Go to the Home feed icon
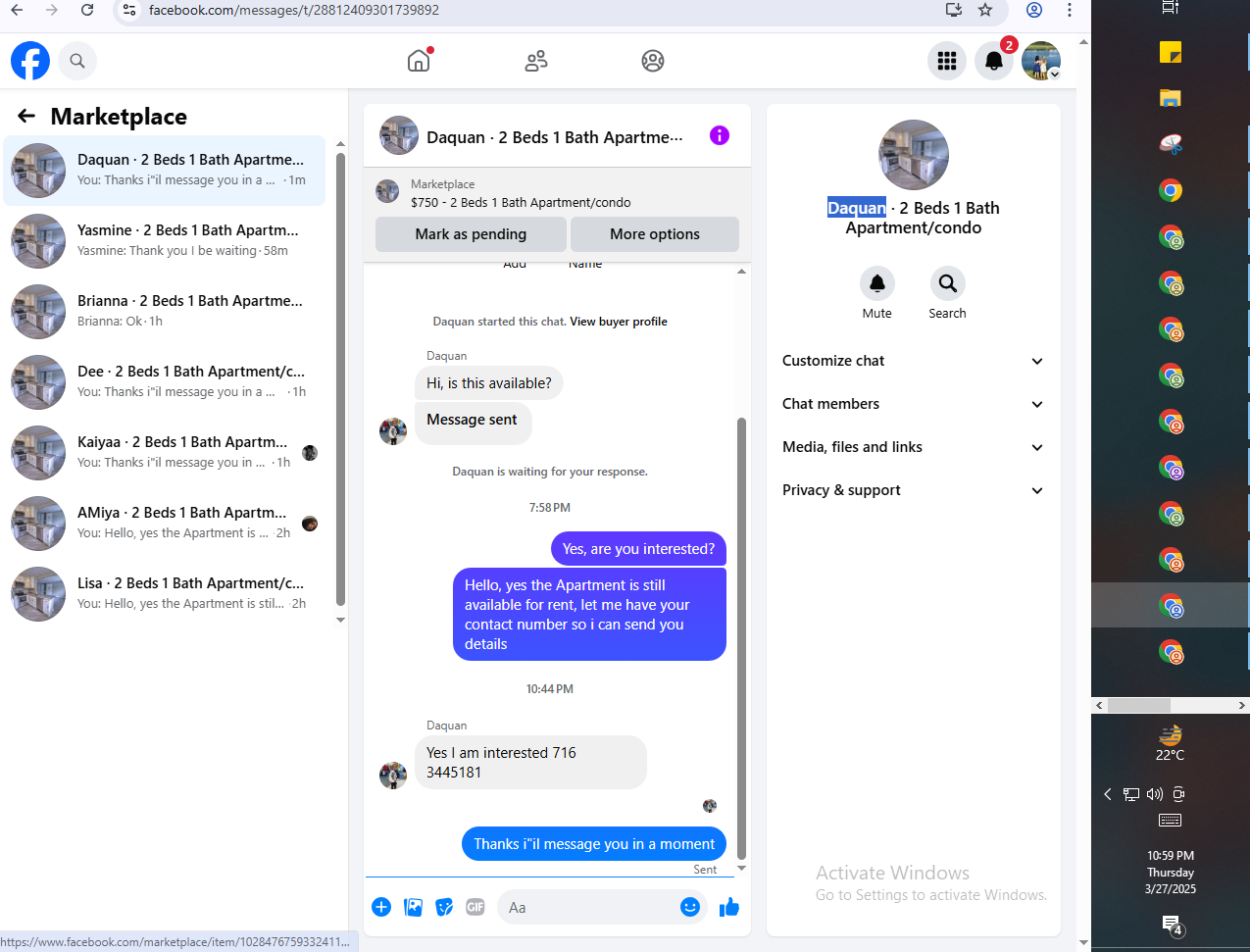1250x952 pixels. click(419, 61)
